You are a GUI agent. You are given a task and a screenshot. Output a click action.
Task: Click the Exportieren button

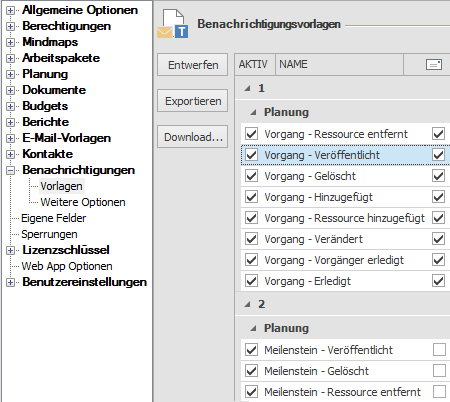[193, 101]
